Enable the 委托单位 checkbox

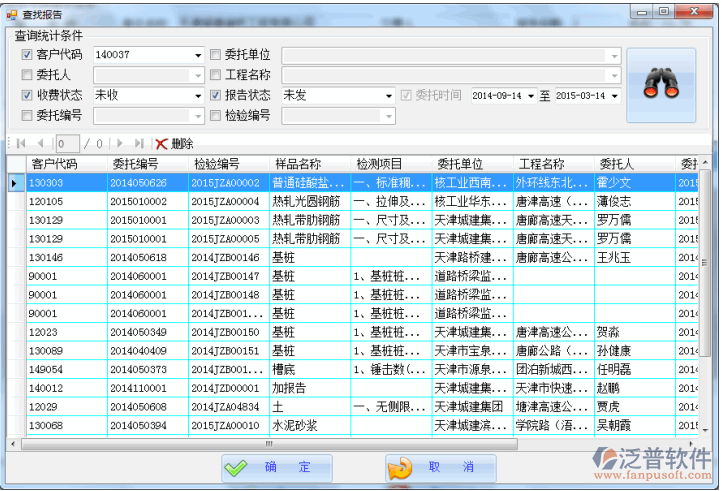pos(215,55)
